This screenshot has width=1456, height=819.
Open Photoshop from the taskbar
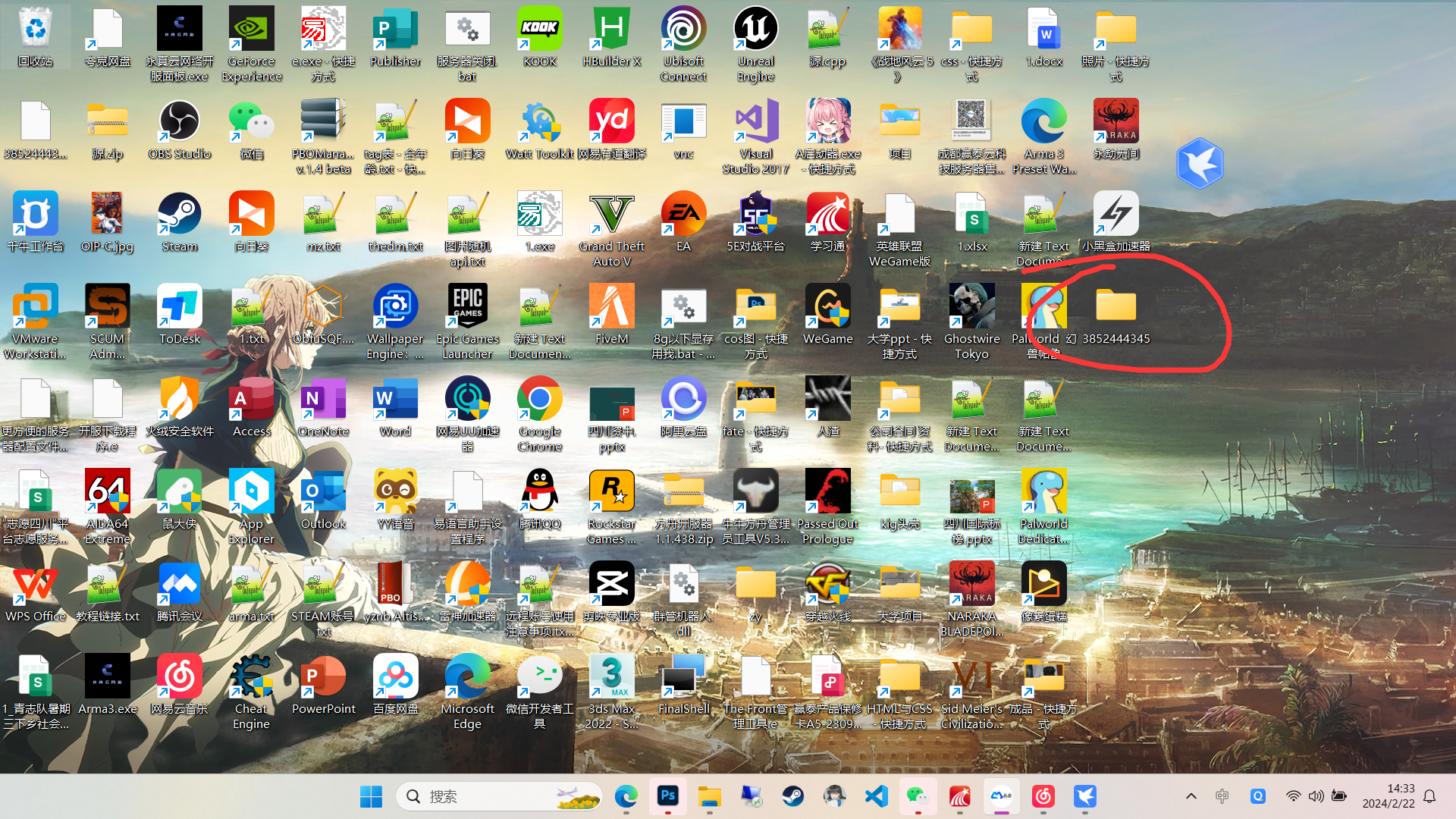(x=667, y=795)
